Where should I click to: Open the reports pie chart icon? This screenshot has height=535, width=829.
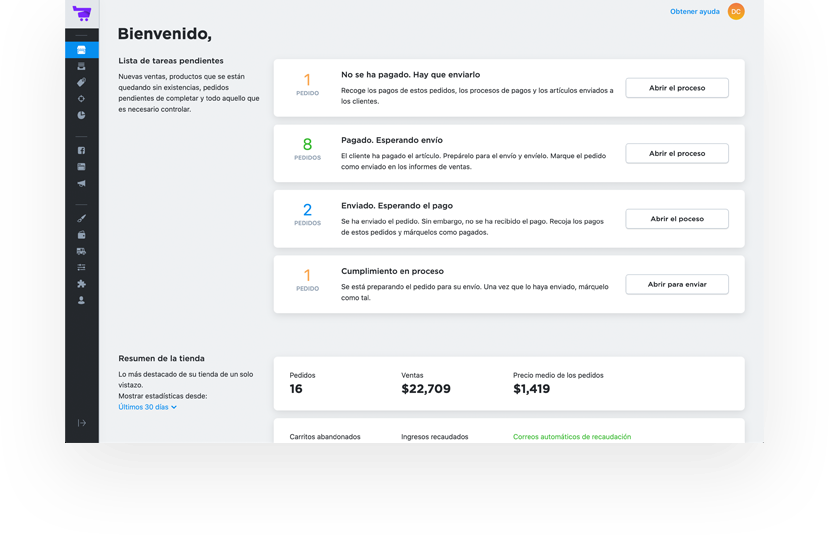click(81, 115)
